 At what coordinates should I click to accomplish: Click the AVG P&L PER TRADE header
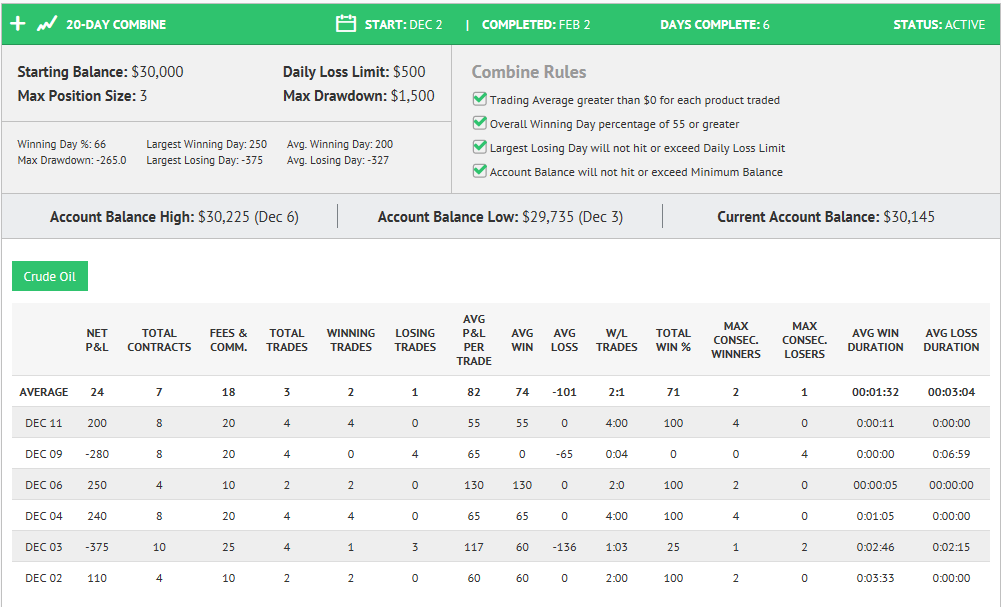[x=474, y=340]
